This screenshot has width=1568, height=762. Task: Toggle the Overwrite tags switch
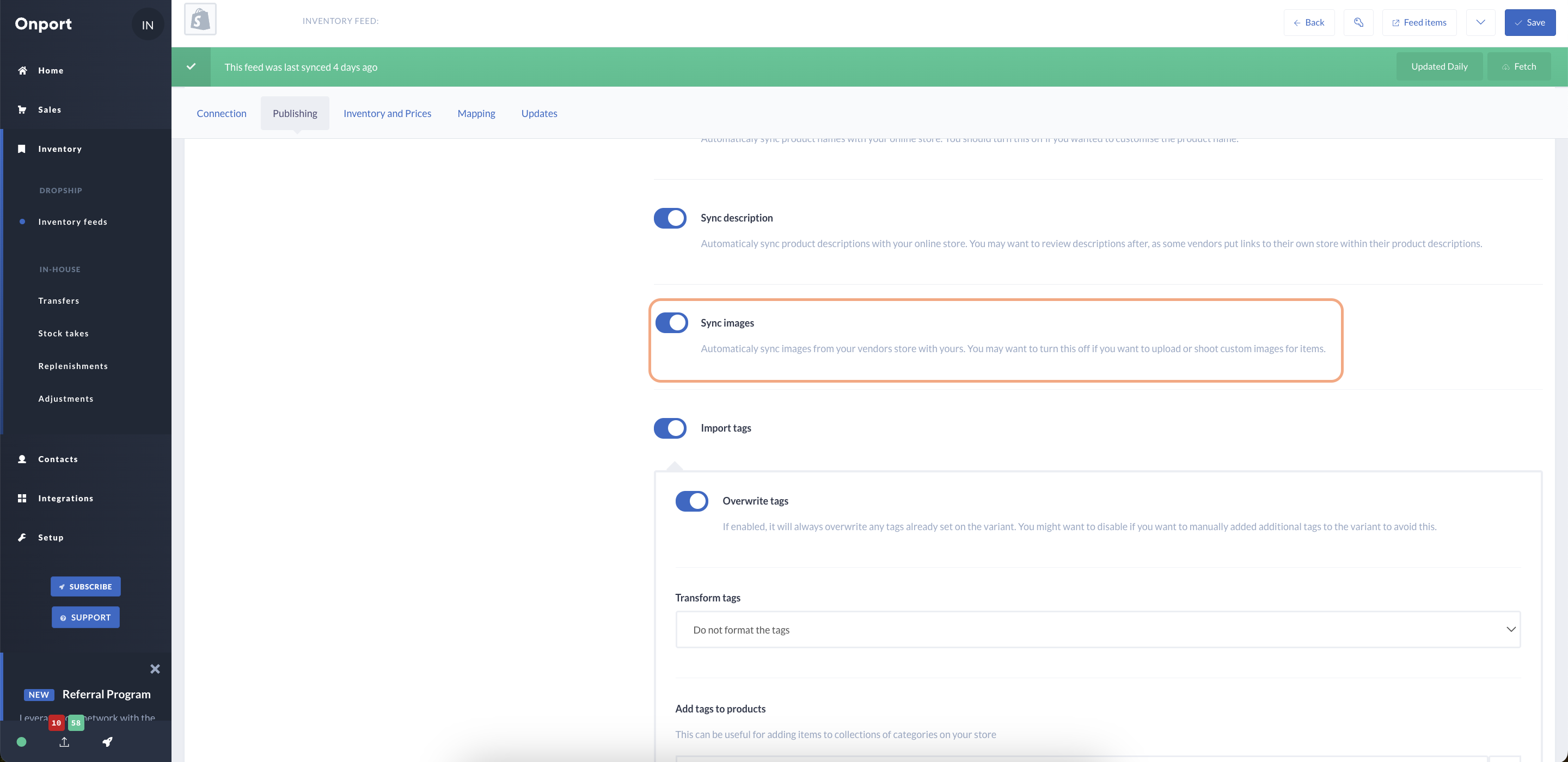point(691,501)
